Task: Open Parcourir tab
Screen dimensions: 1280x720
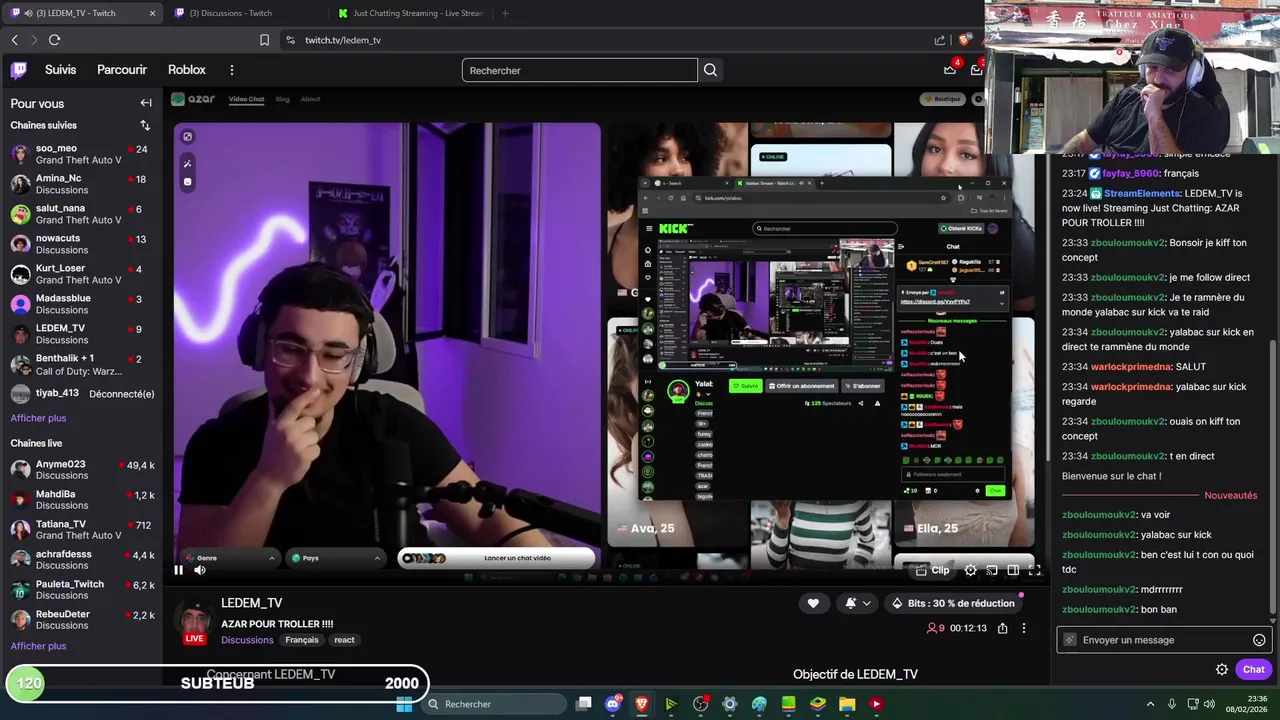Action: pos(122,70)
